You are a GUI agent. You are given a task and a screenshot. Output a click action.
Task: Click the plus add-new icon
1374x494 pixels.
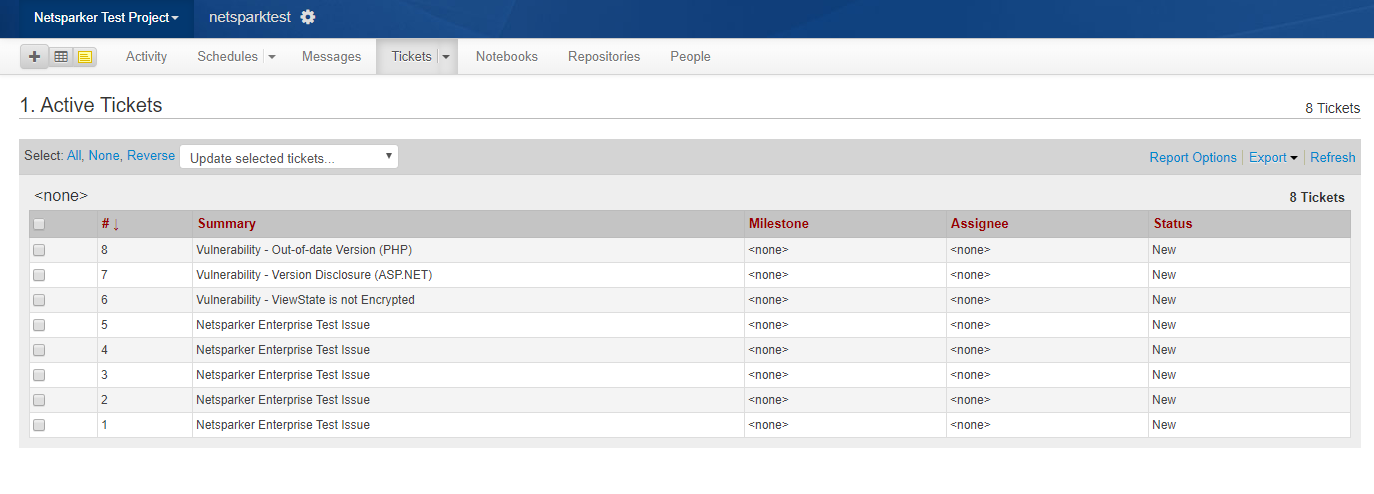tap(34, 57)
